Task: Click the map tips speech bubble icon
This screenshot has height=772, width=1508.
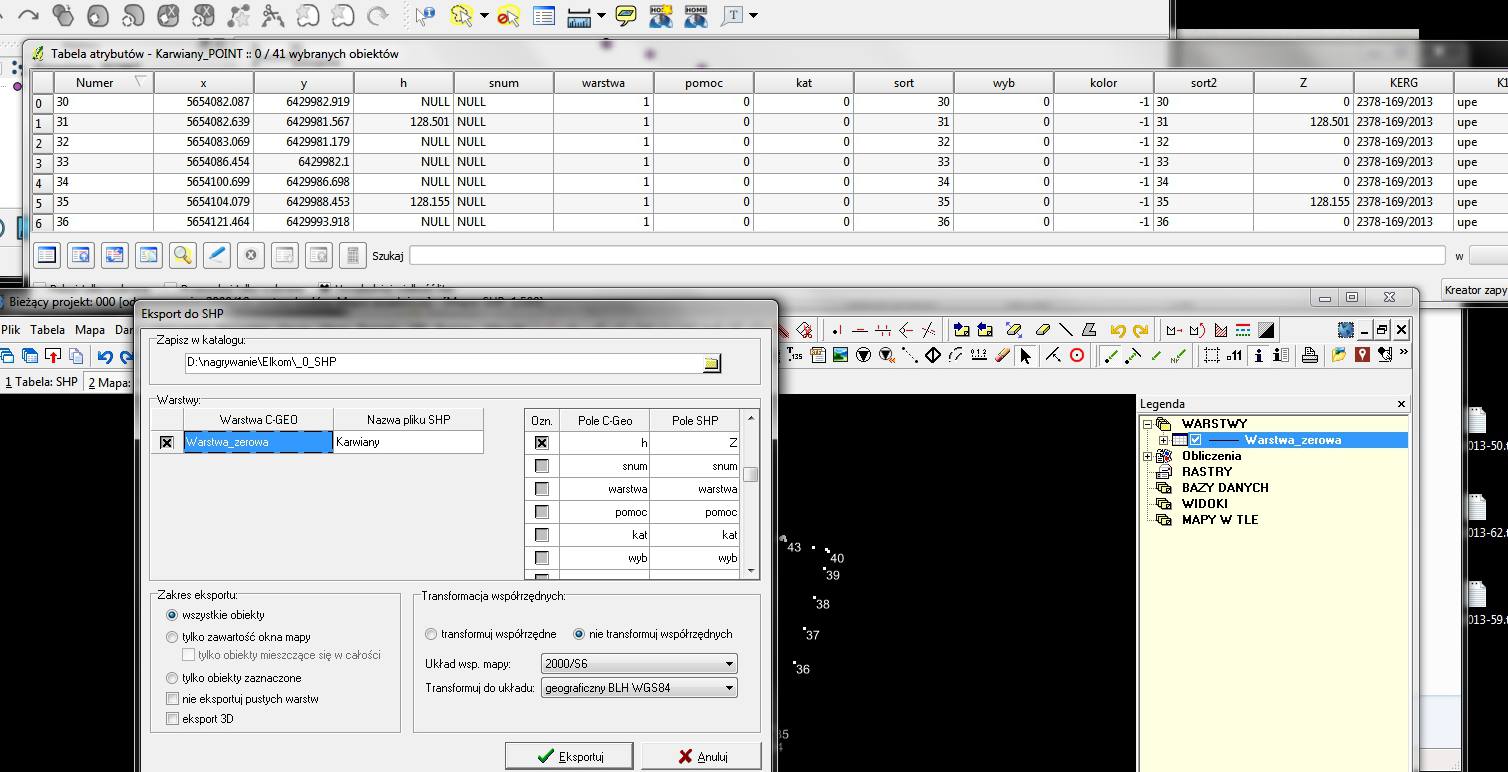Action: (x=626, y=15)
